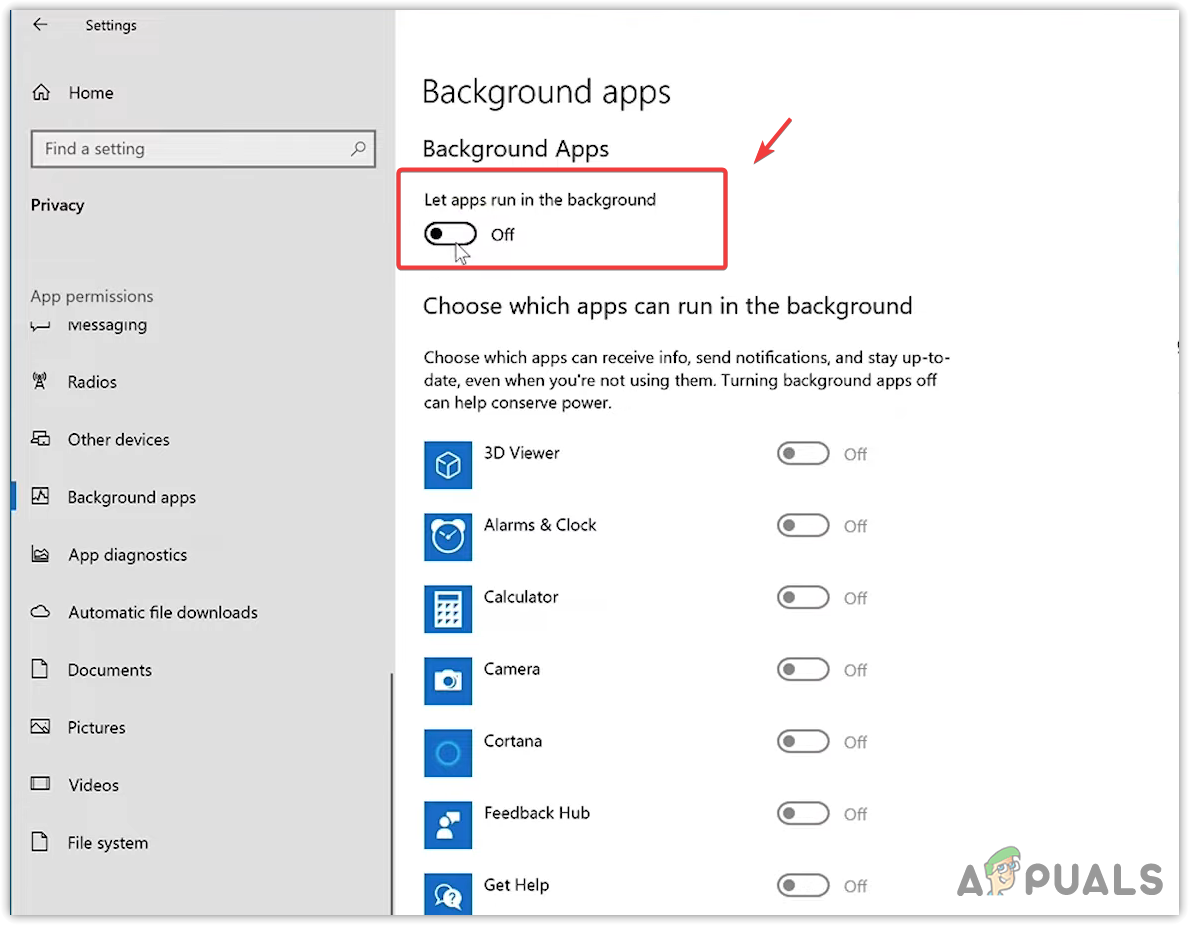1189x925 pixels.
Task: Go back using the back arrow
Action: (x=40, y=25)
